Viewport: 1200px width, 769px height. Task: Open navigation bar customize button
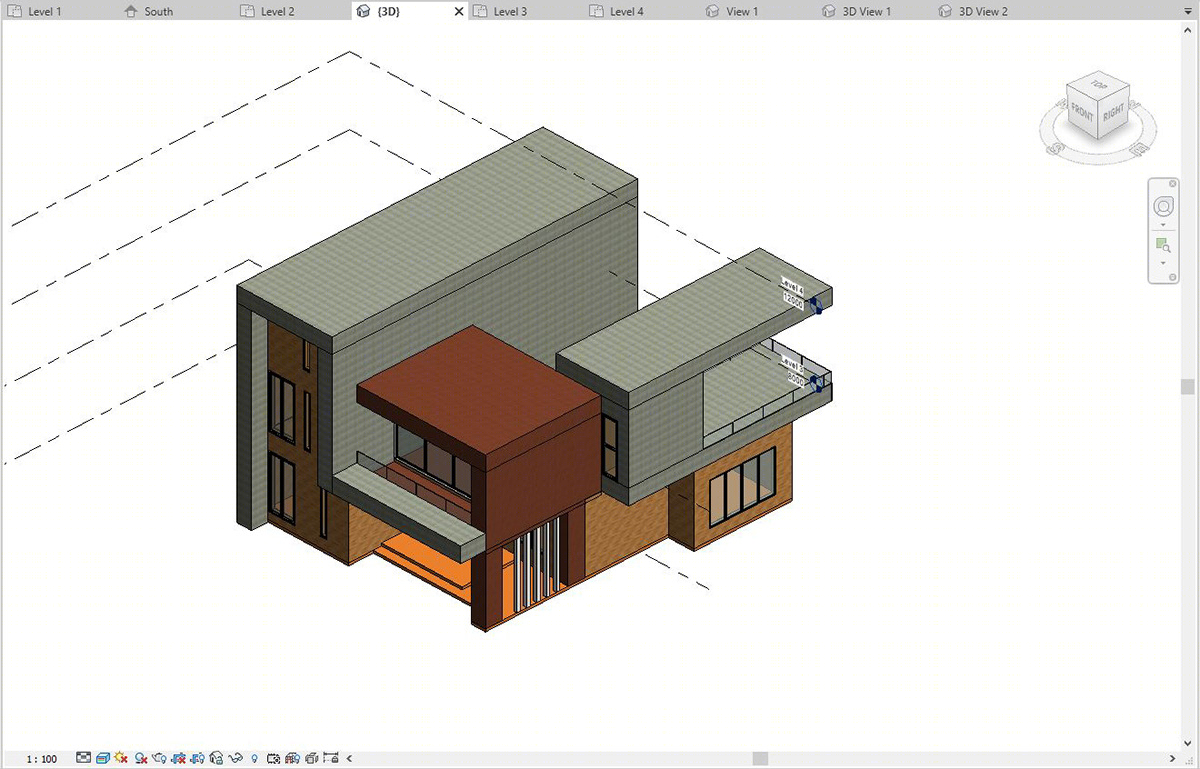click(x=1173, y=277)
